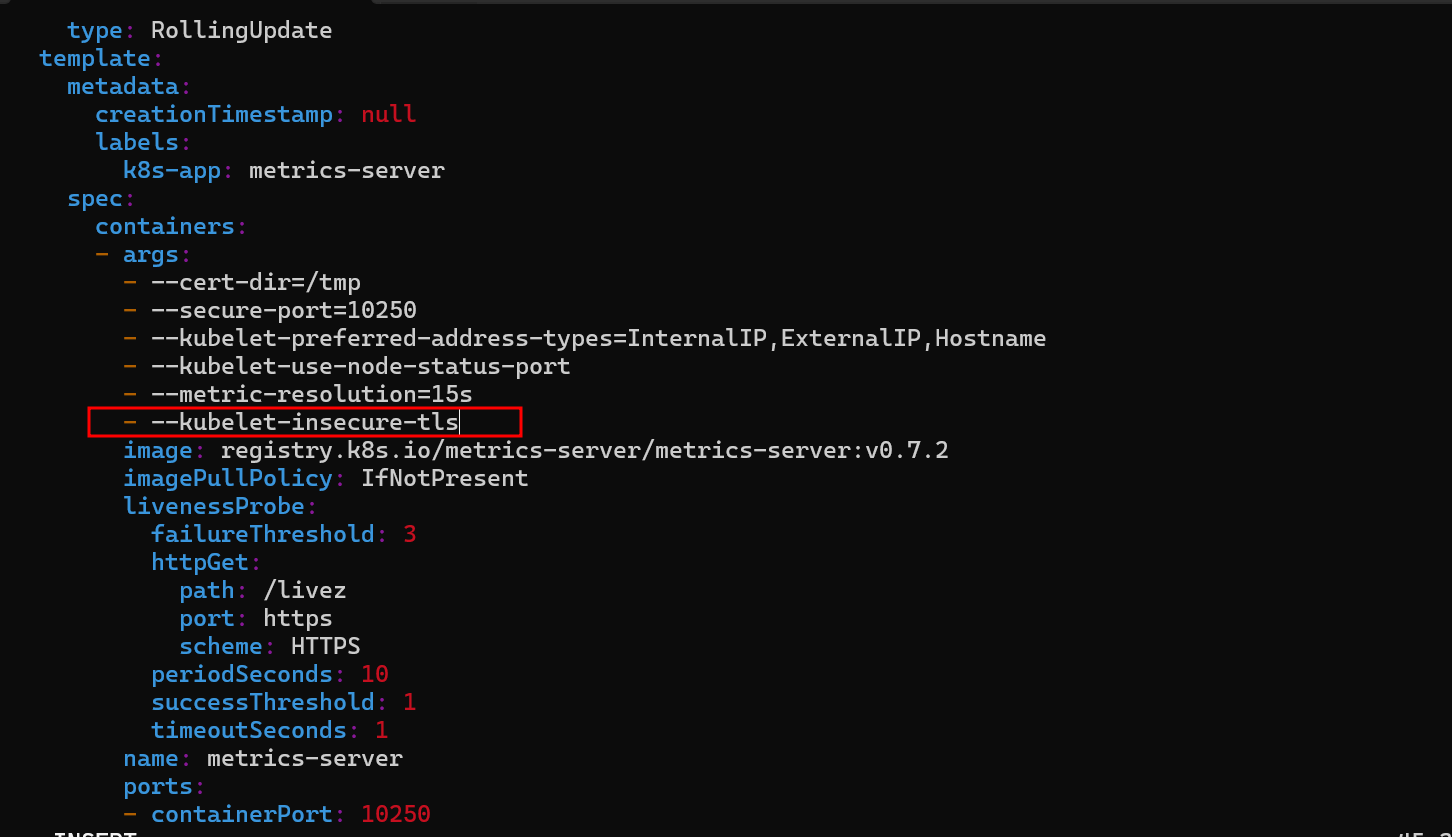Click the failureThreshold value 3
Screen dimensions: 1452x837
tap(410, 534)
